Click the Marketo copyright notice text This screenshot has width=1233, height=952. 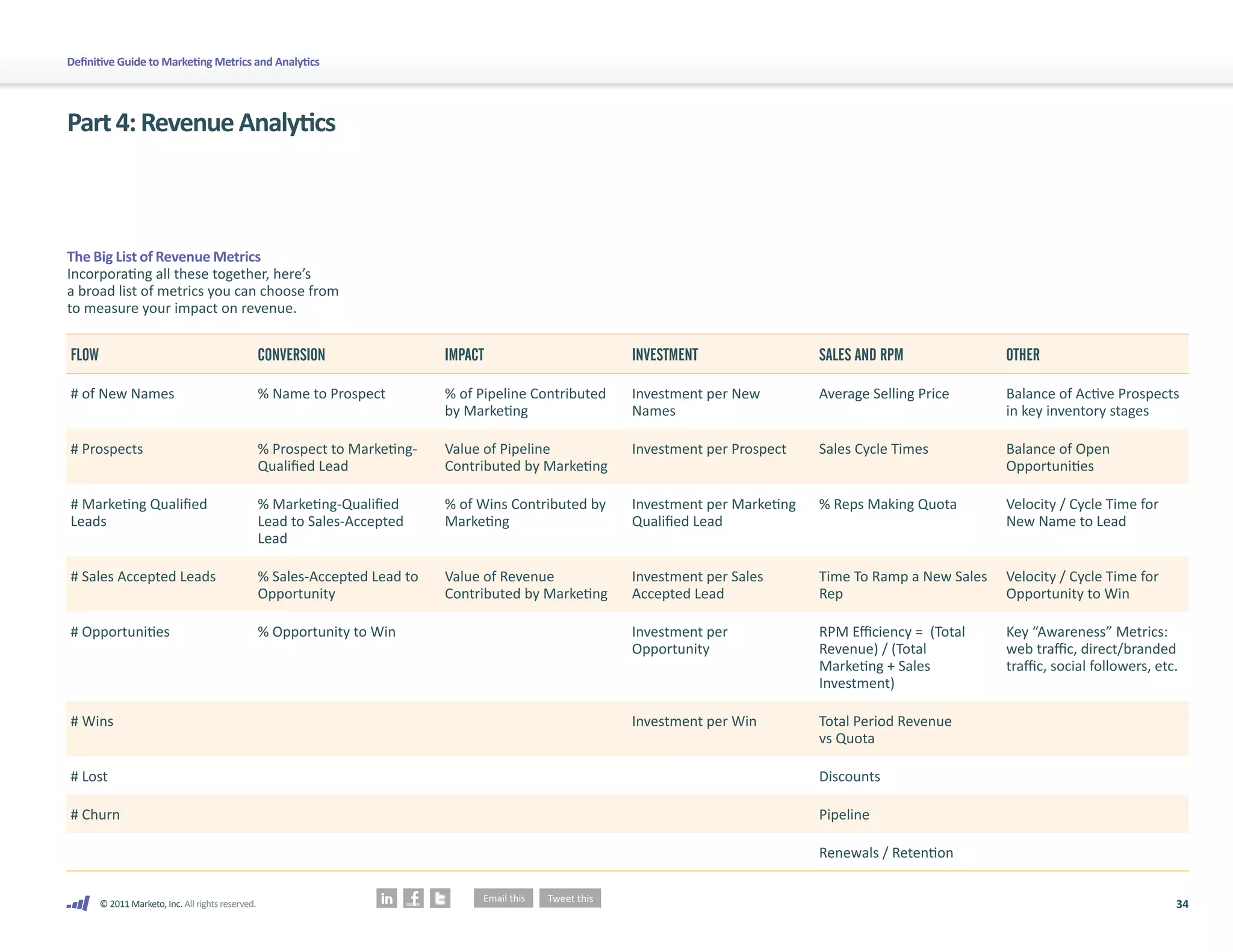point(178,904)
